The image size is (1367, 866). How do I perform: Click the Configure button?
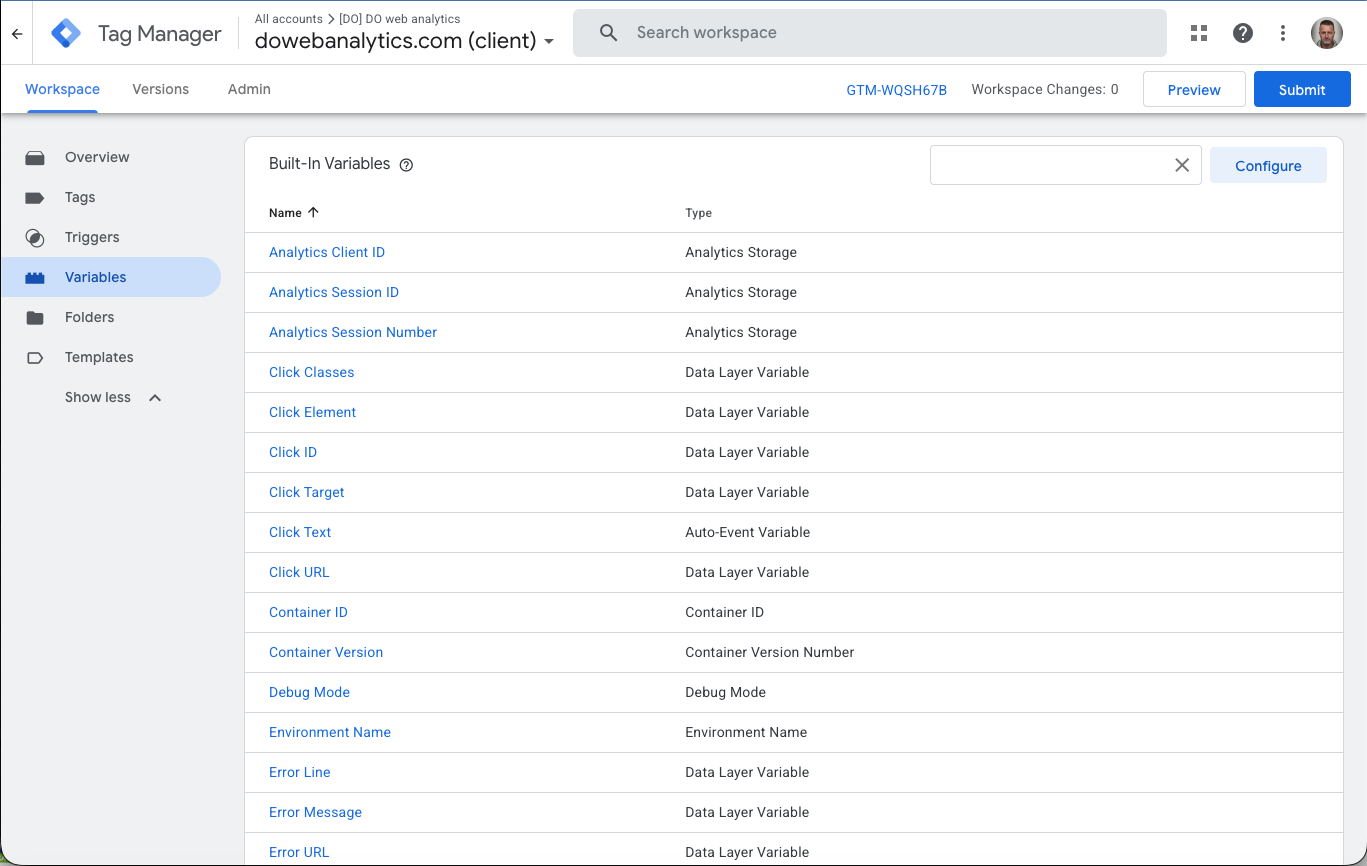[x=1268, y=165]
